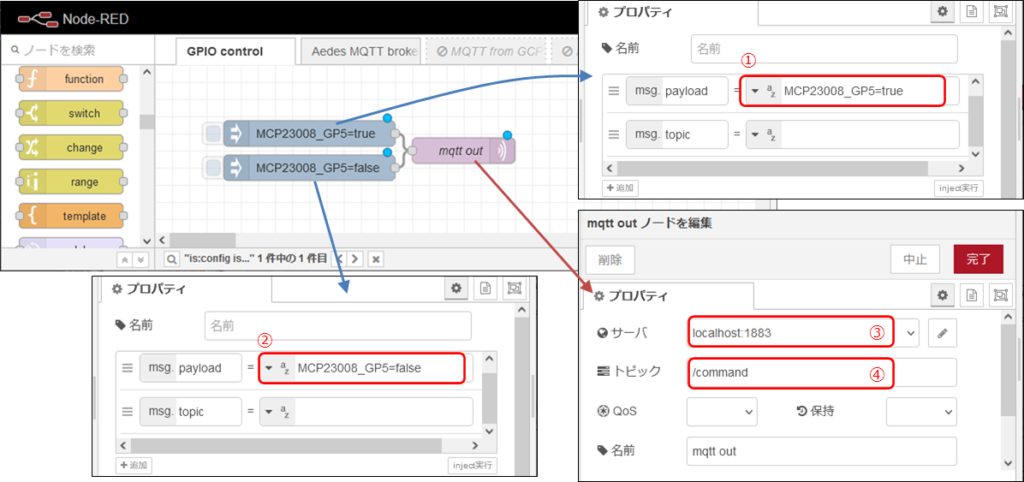Click the pencil icon to edit MQTT server
Image resolution: width=1024 pixels, height=482 pixels.
point(940,332)
